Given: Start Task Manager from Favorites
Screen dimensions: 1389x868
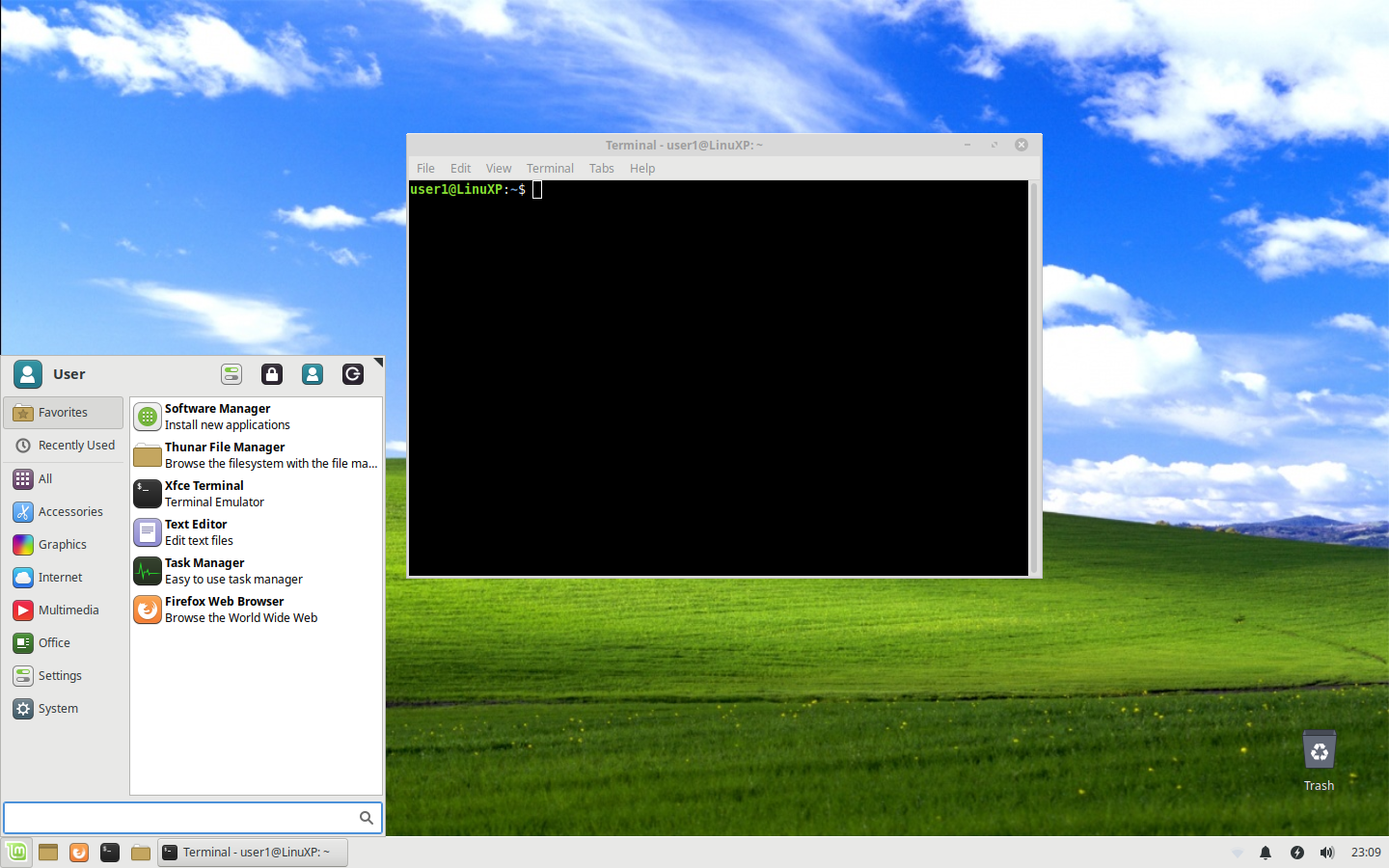Looking at the screenshot, I should pyautogui.click(x=257, y=571).
